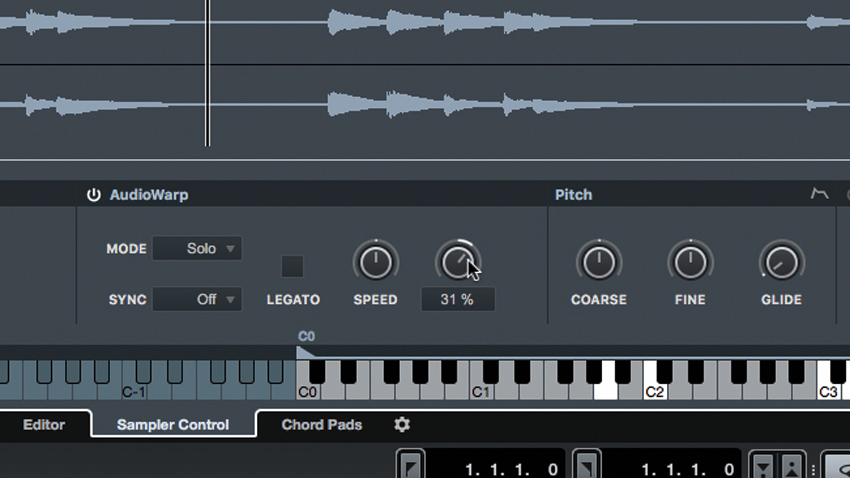Click the FINE pitch knob

690,263
